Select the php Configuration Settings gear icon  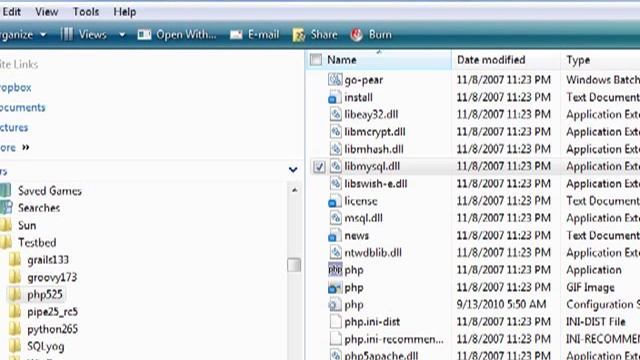[335, 304]
